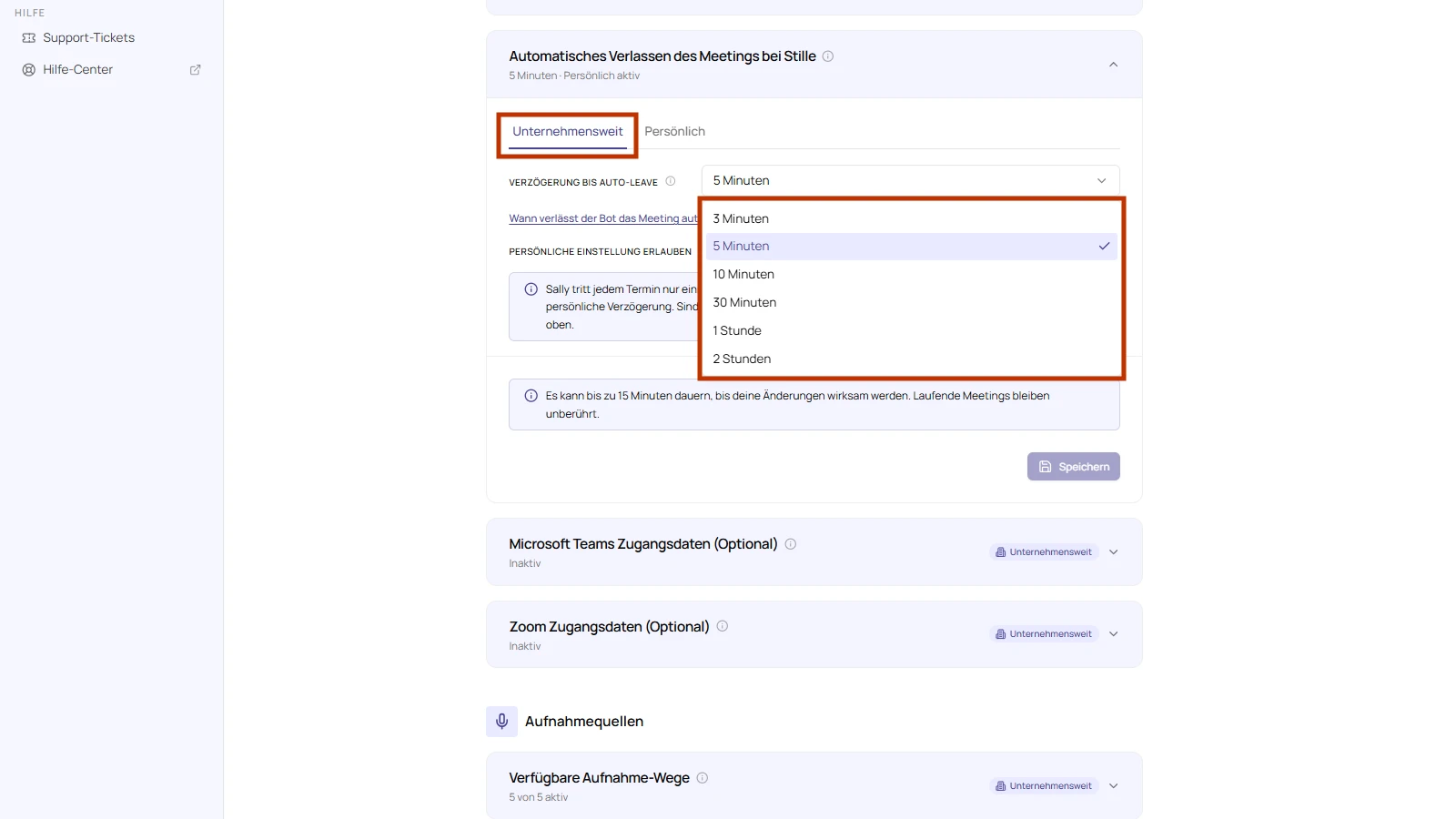Expand the Verfügbare Aufnahme-Wege section
1456x819 pixels.
coord(1113,786)
